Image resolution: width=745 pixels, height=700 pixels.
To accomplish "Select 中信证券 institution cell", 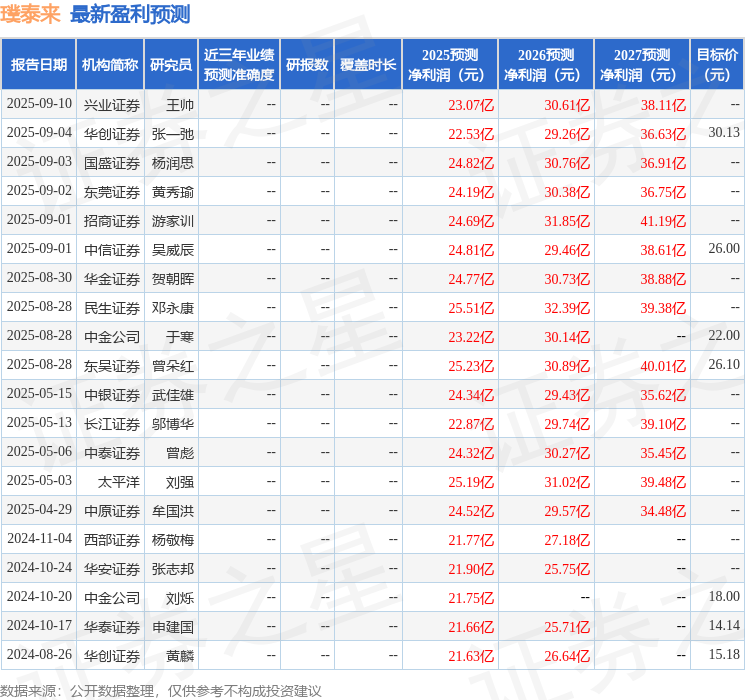I will point(112,250).
